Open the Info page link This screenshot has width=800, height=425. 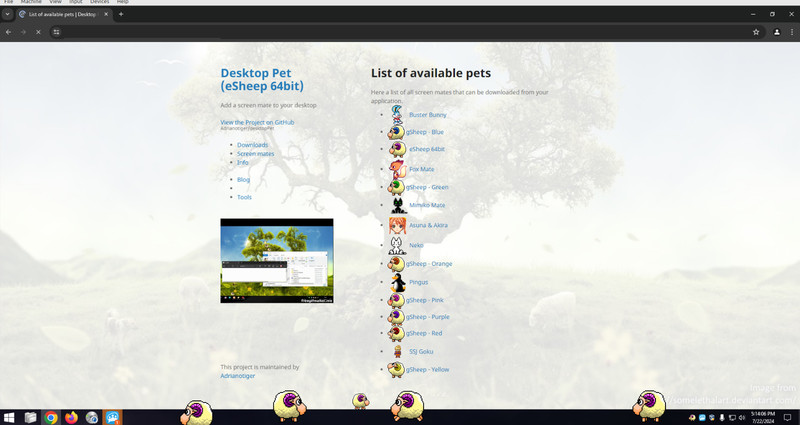click(x=243, y=162)
